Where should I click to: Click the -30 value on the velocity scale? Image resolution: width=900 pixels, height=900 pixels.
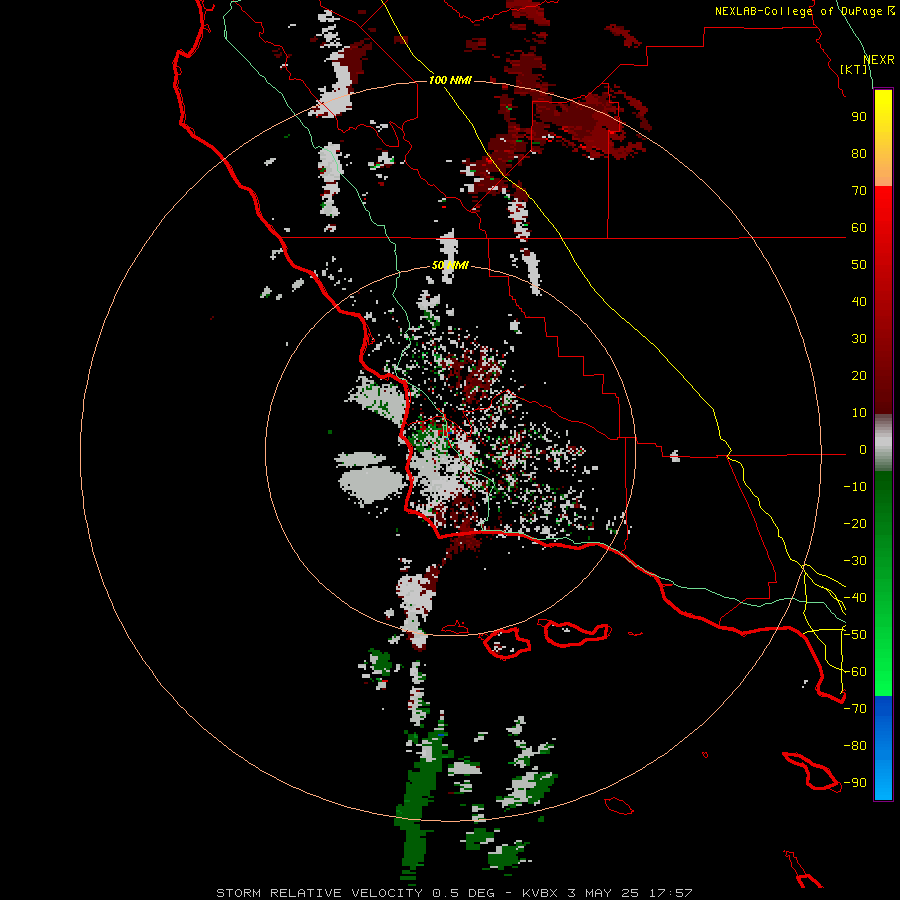coord(855,561)
